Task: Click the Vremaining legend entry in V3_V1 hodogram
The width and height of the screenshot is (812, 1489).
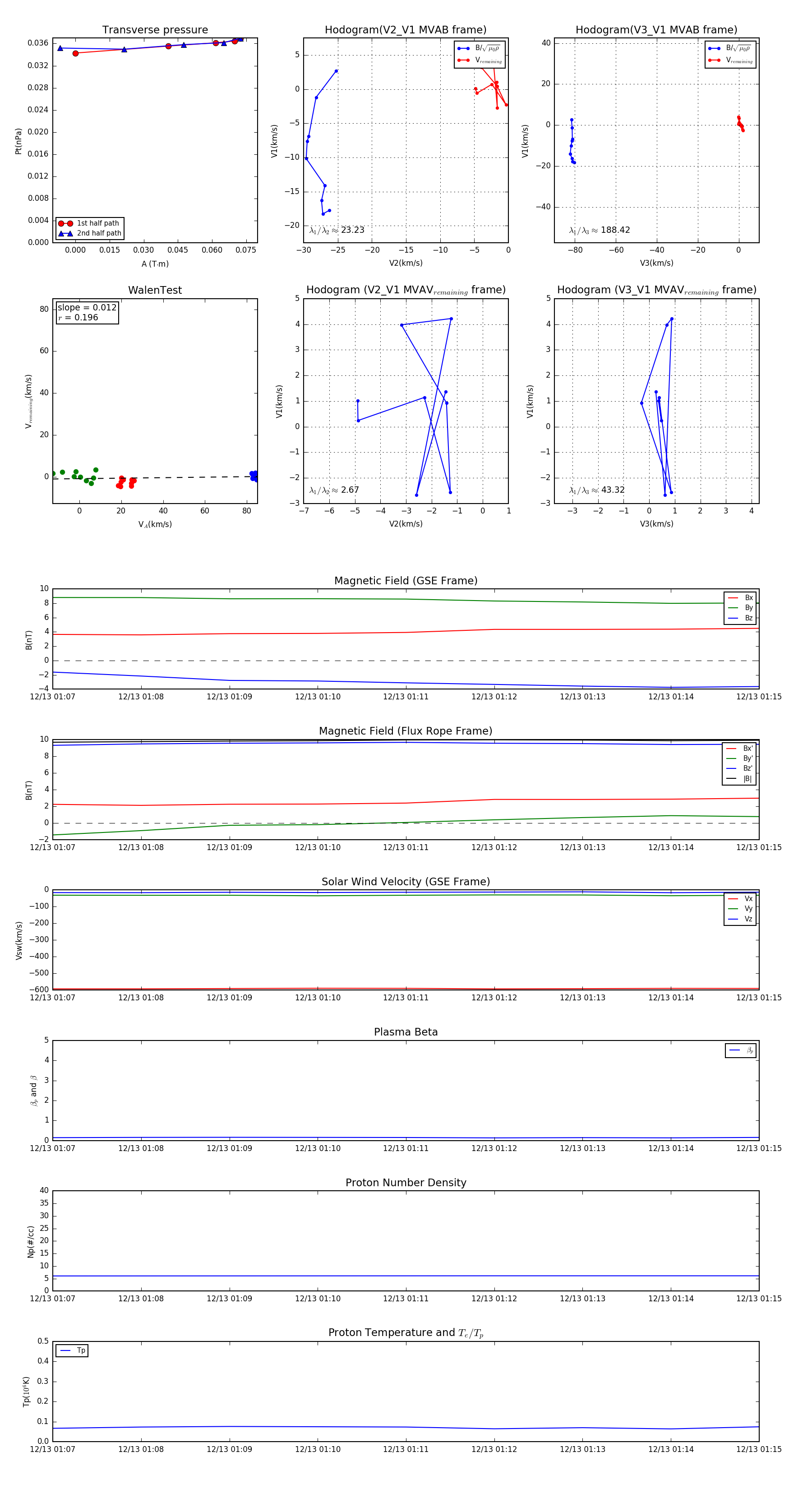Action: pyautogui.click(x=730, y=60)
